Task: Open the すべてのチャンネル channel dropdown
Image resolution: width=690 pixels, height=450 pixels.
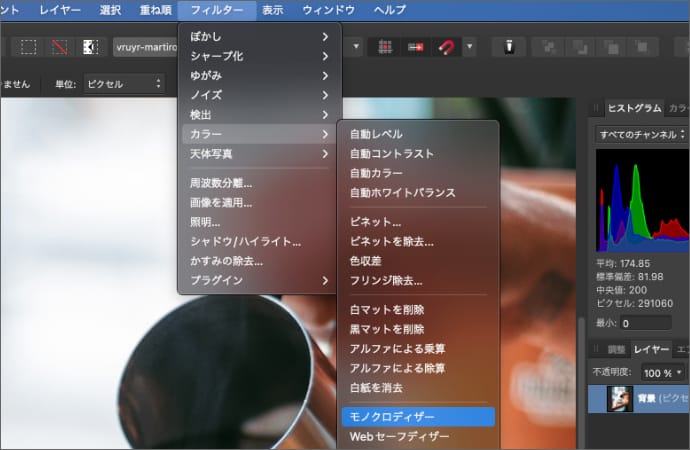Action: 641,133
